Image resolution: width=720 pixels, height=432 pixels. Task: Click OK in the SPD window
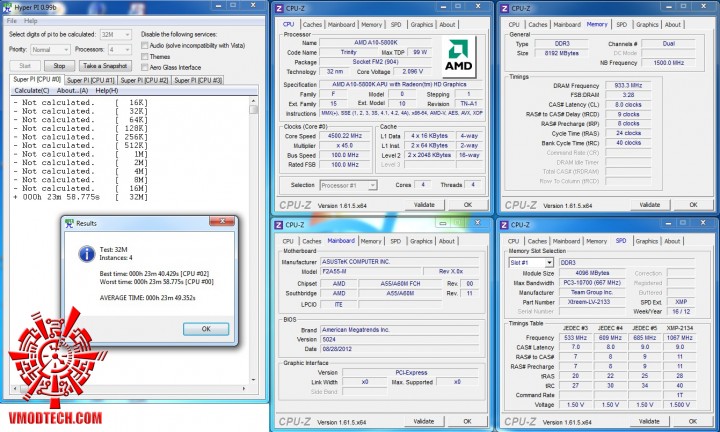tap(692, 421)
